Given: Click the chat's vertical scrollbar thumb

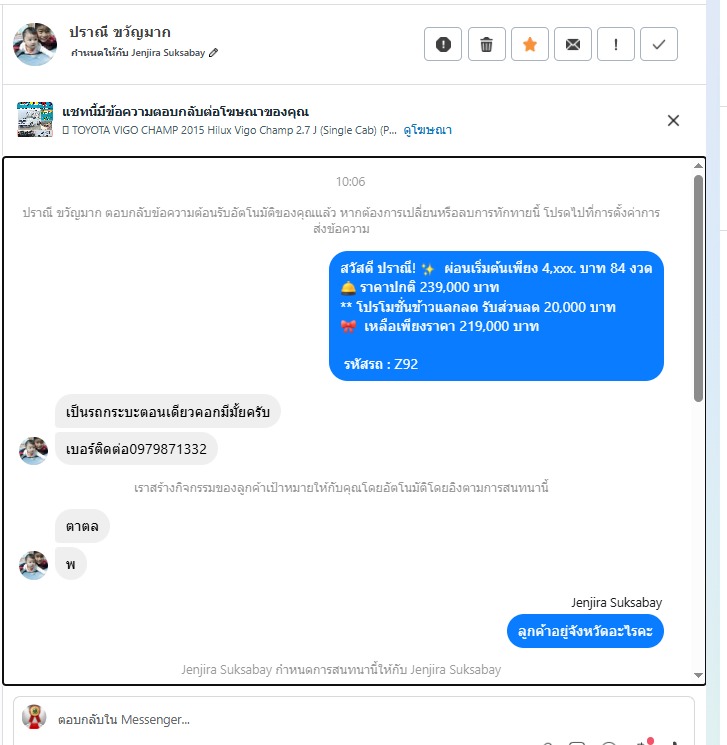Looking at the screenshot, I should (x=698, y=288).
